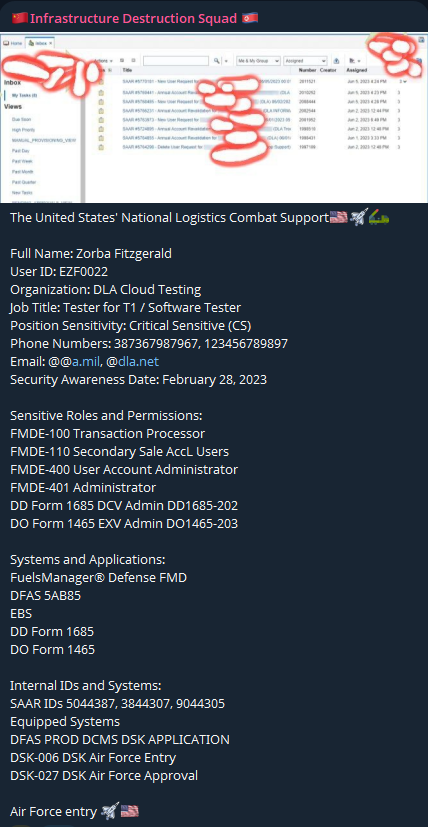Select the Inbox tab
The height and width of the screenshot is (827, 428).
pos(38,43)
